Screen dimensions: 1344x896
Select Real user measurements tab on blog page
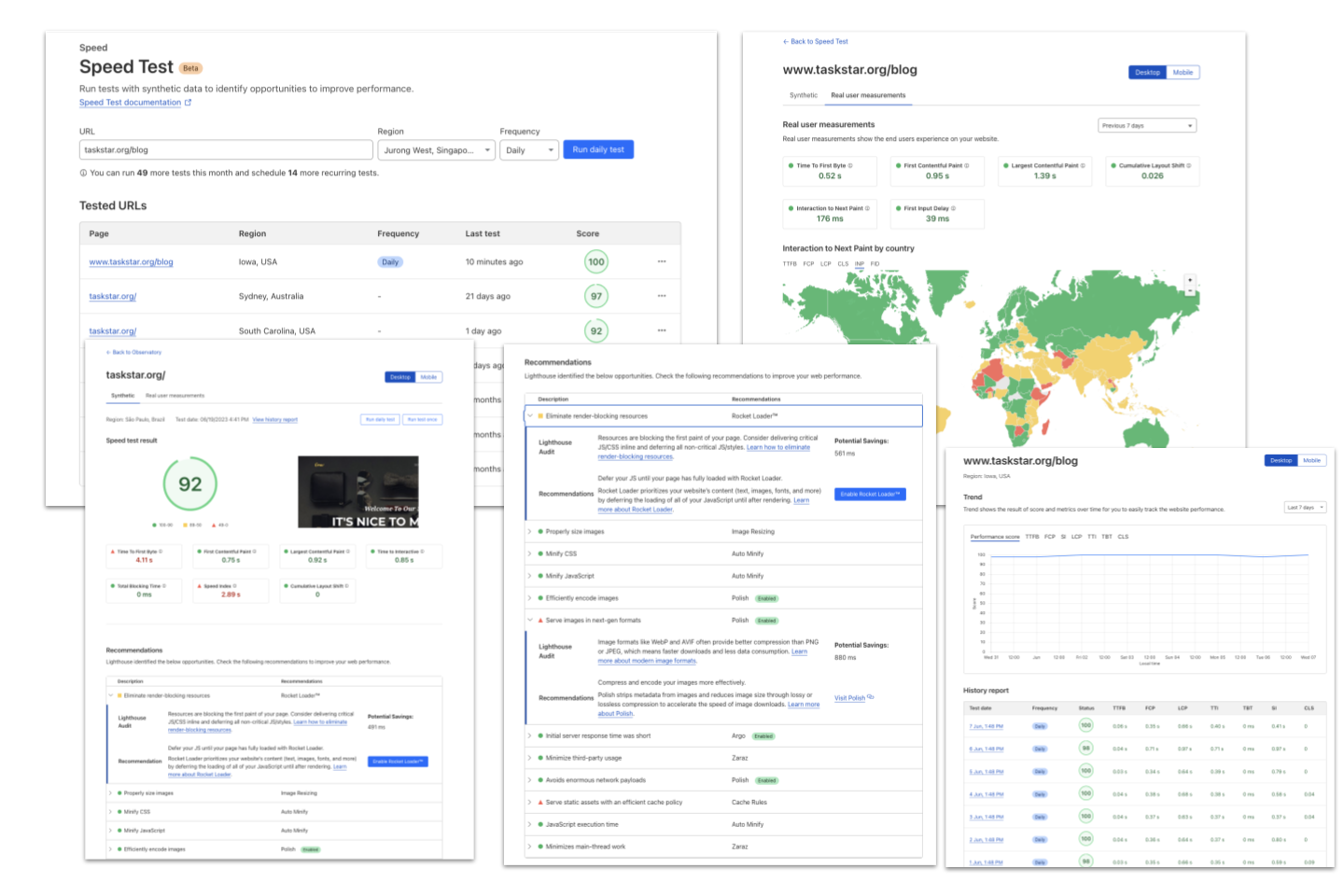(x=868, y=95)
